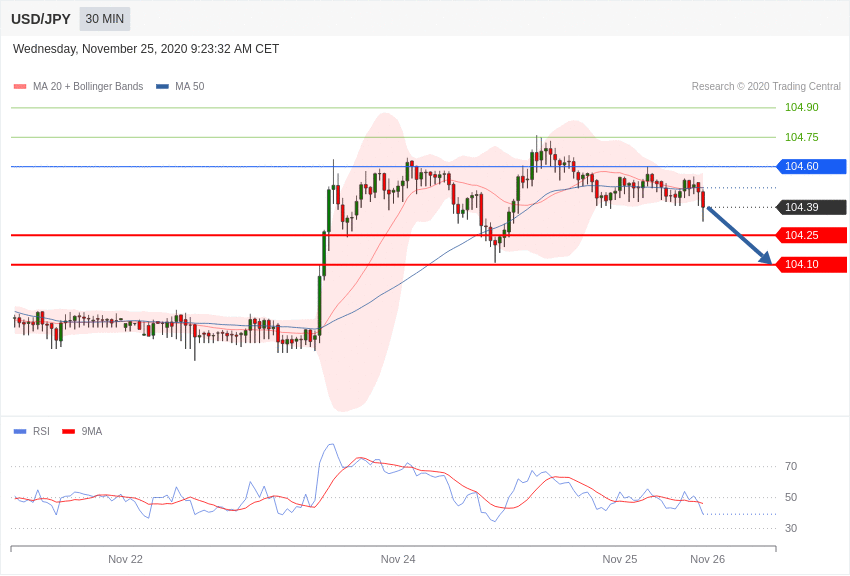
Task: Click the Nov 26 date axis label
Action: pyautogui.click(x=707, y=559)
